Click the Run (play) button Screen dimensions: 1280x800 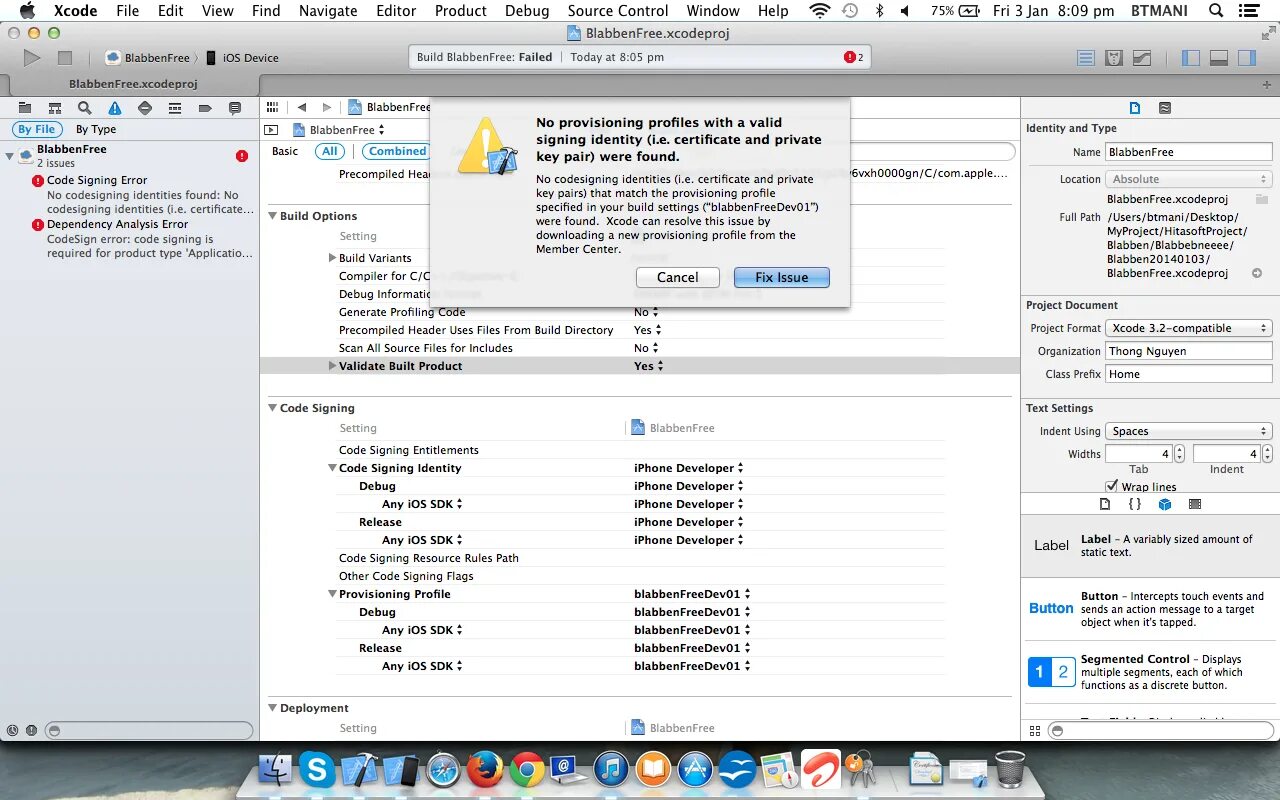pyautogui.click(x=32, y=58)
